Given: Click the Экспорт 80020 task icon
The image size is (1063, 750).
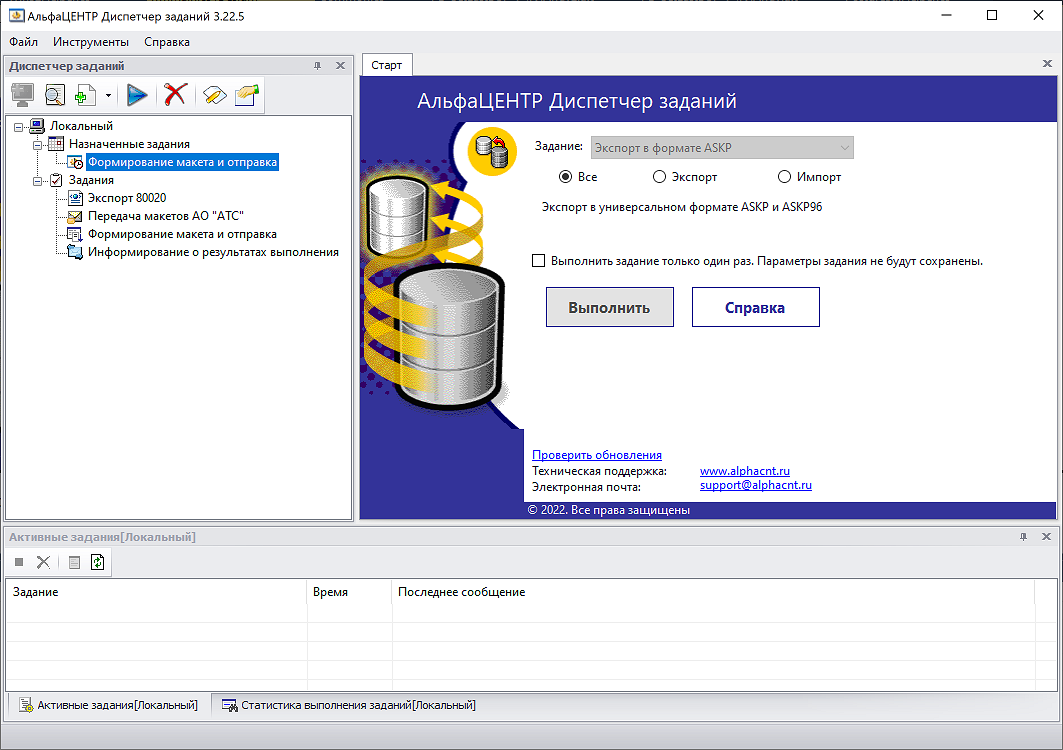Looking at the screenshot, I should click(x=75, y=198).
